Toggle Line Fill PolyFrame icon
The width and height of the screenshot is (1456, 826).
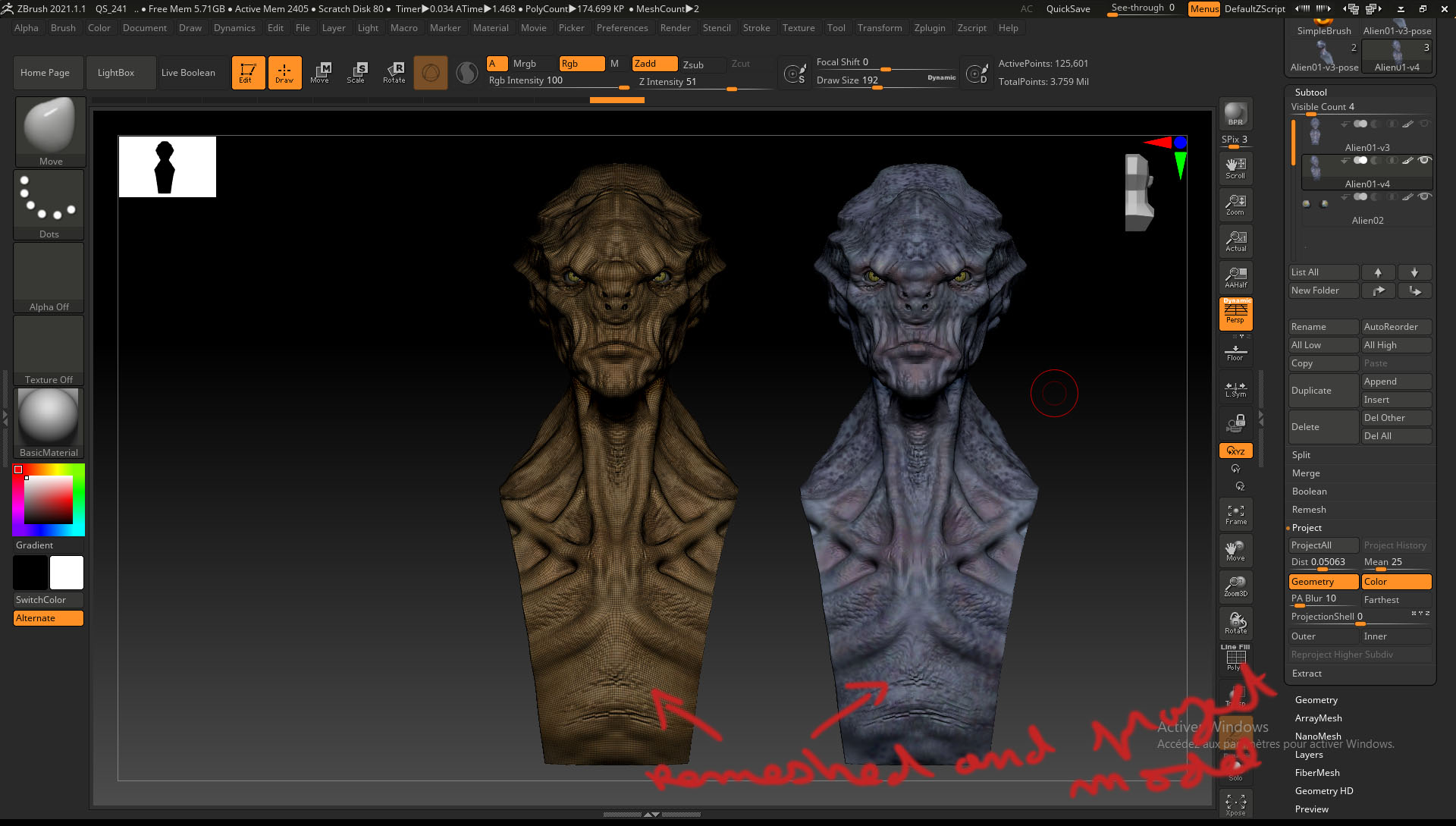[x=1235, y=658]
